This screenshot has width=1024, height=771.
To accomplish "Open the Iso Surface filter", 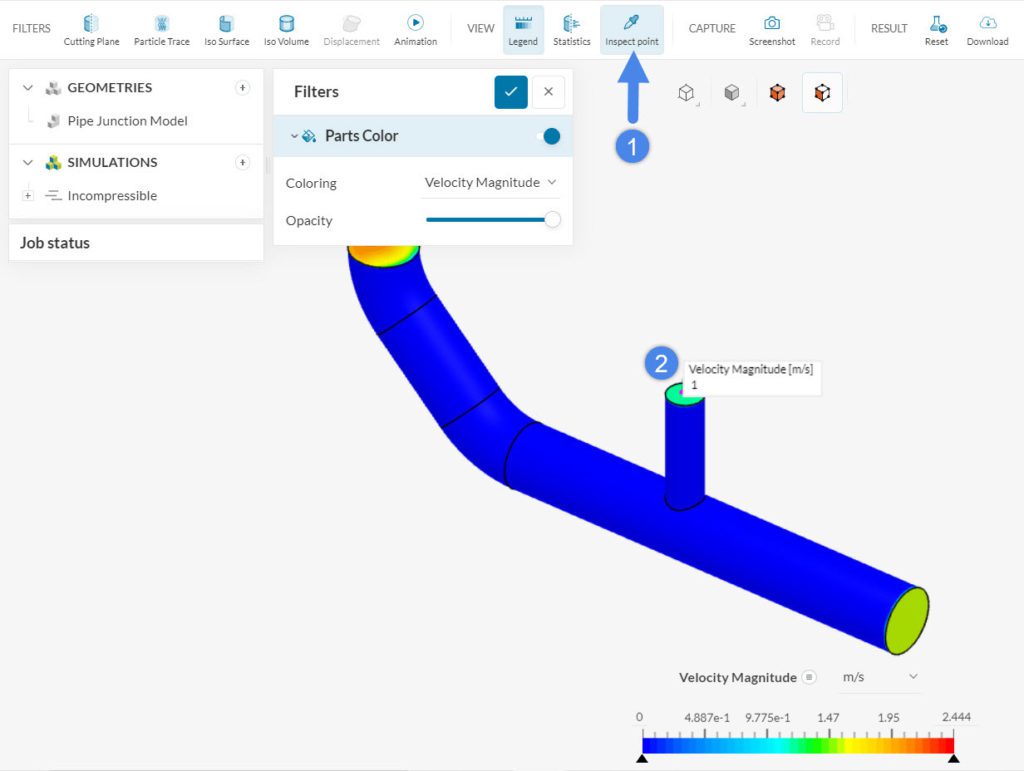I will 226,27.
